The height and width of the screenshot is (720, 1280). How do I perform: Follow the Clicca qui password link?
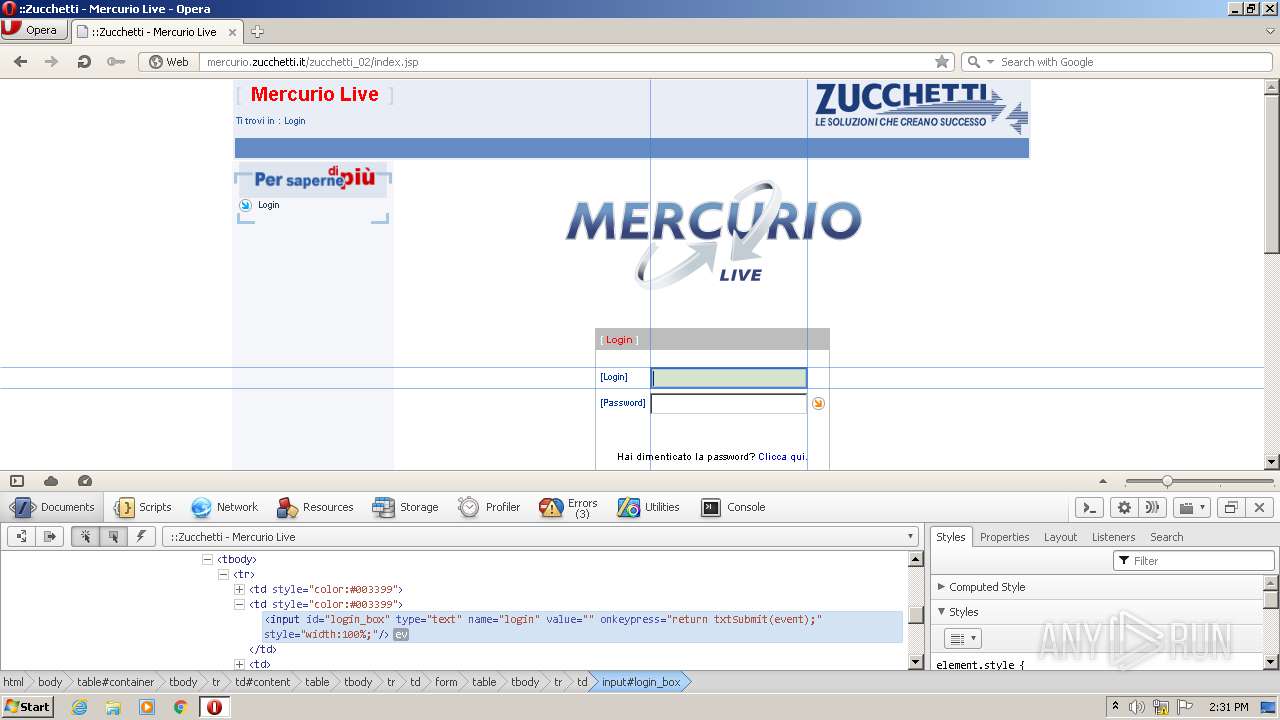[782, 457]
